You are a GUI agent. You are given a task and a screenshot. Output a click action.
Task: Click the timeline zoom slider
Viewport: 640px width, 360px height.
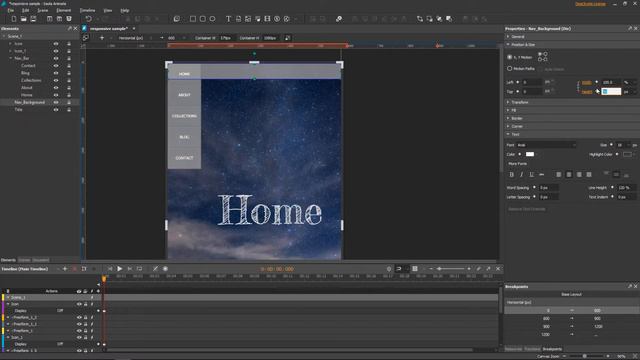(x=450, y=269)
